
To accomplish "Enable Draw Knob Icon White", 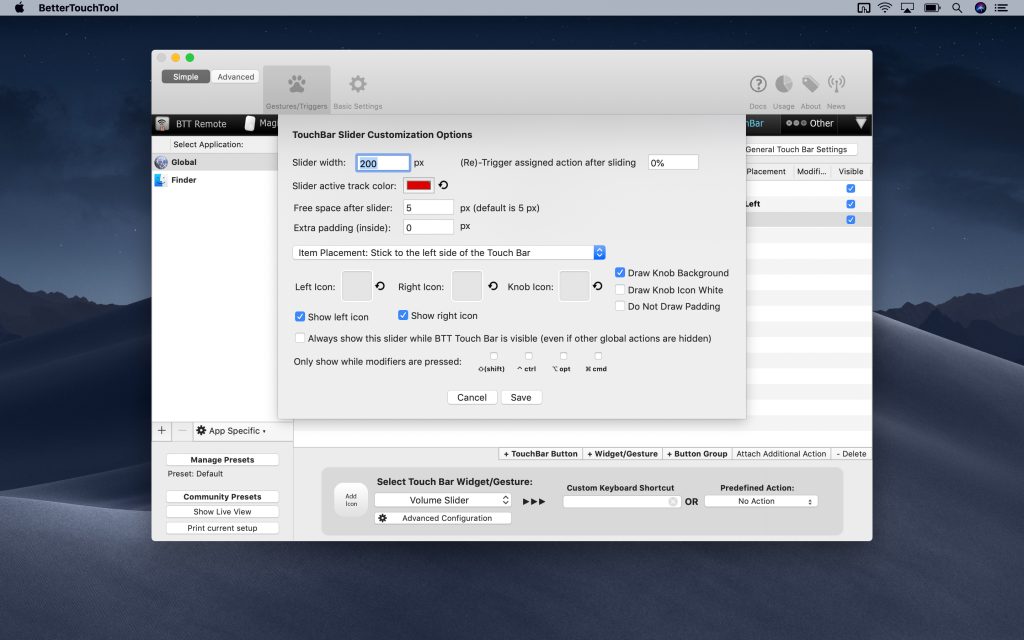I will [620, 289].
